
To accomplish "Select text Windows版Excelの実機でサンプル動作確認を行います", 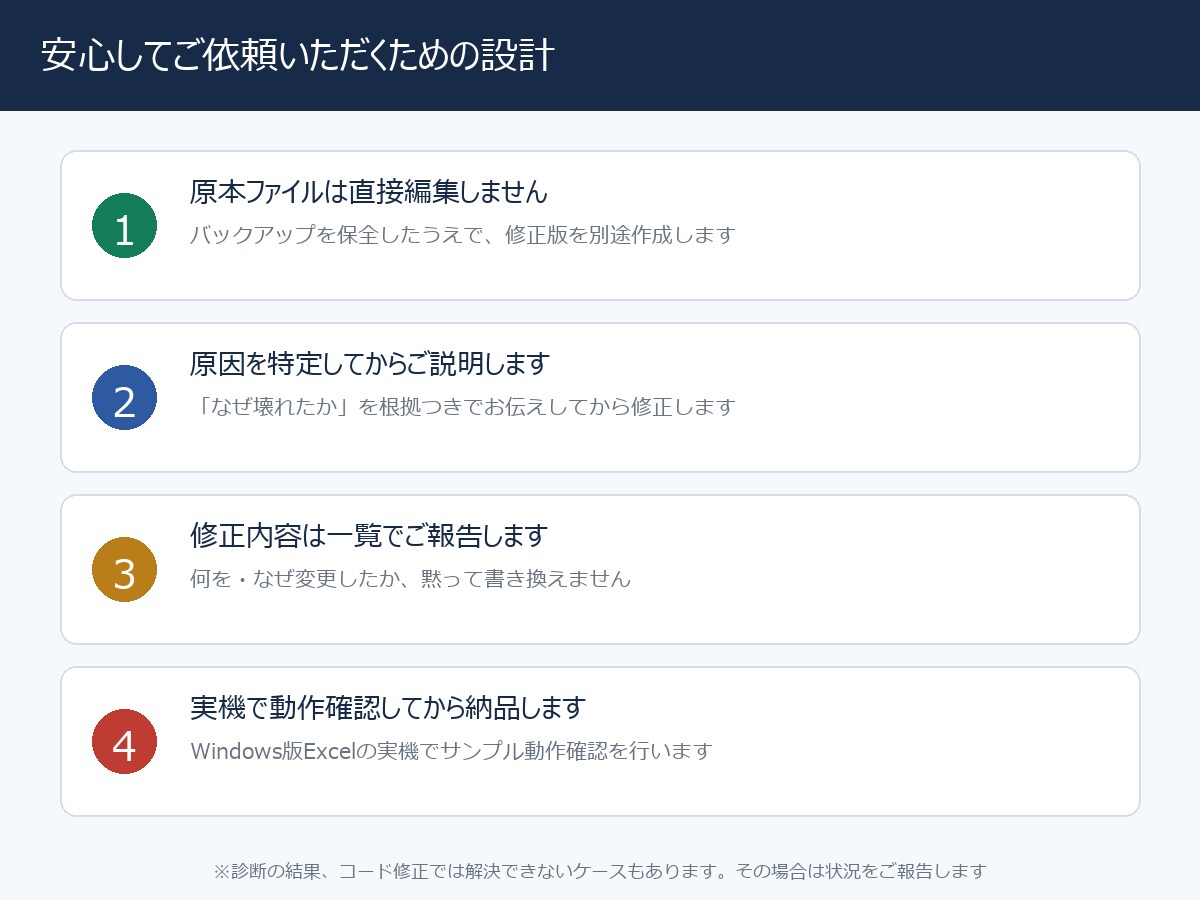I will [451, 751].
